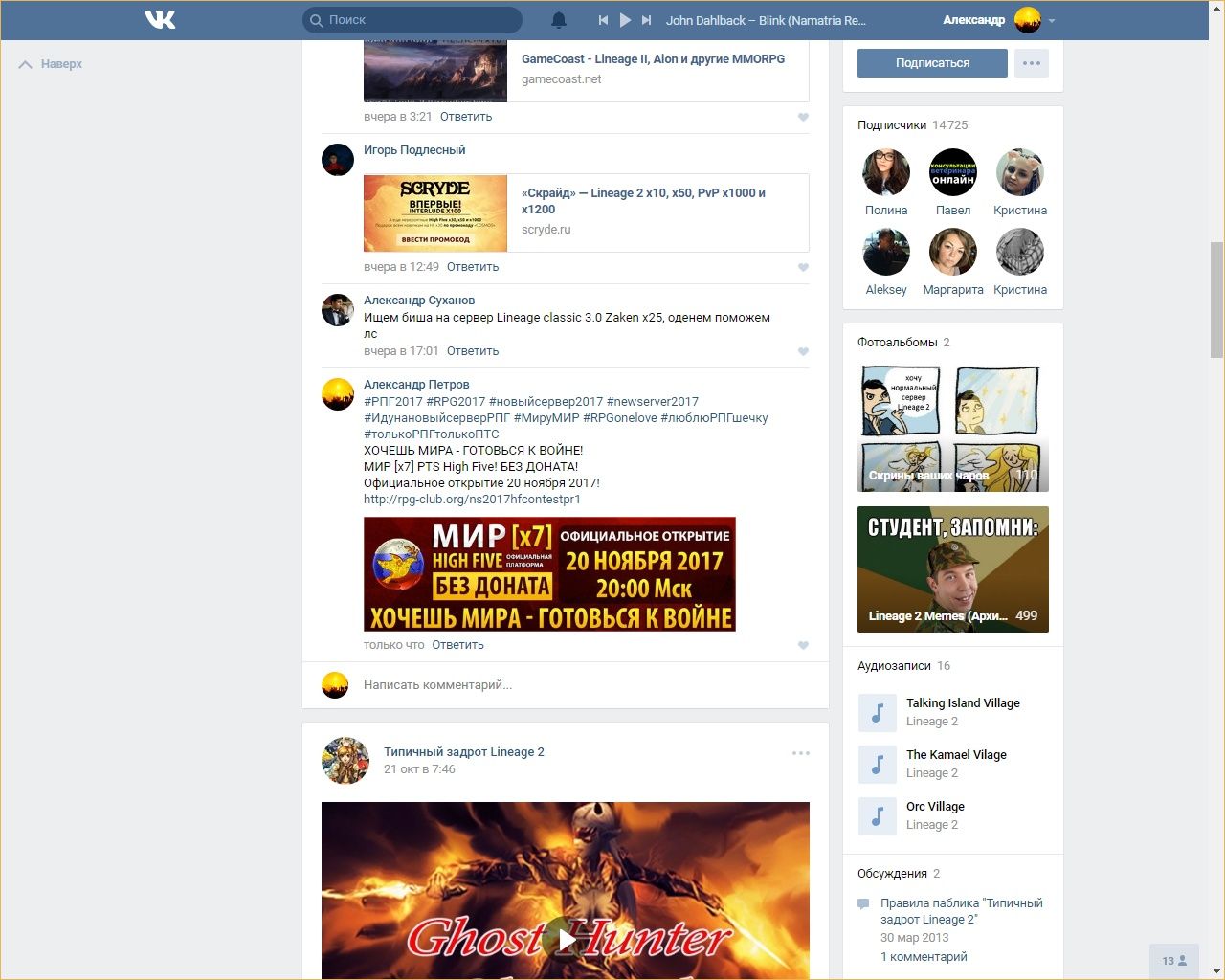The image size is (1225, 980).
Task: Like the comment posted вчера в 3:21
Action: [803, 117]
